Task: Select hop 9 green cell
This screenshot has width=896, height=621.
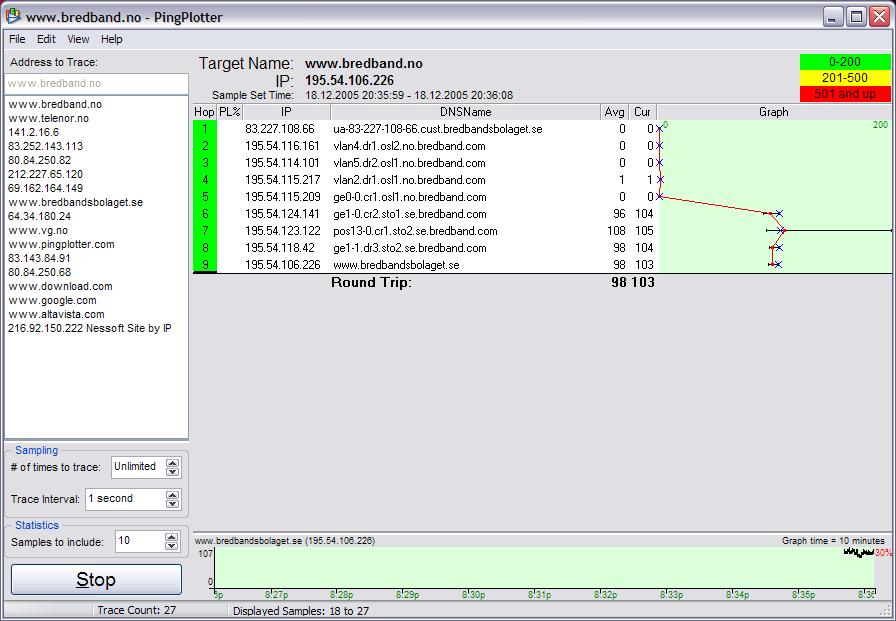Action: click(x=205, y=265)
